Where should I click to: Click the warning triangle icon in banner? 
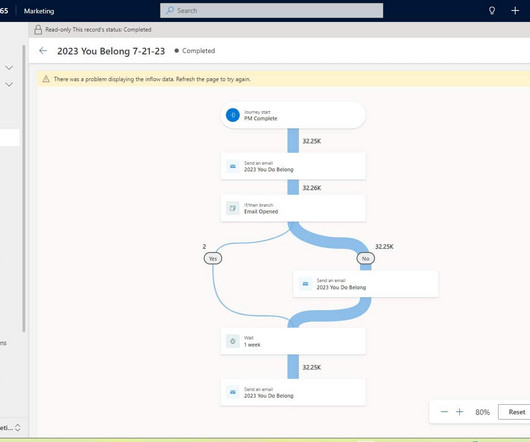tap(46, 79)
